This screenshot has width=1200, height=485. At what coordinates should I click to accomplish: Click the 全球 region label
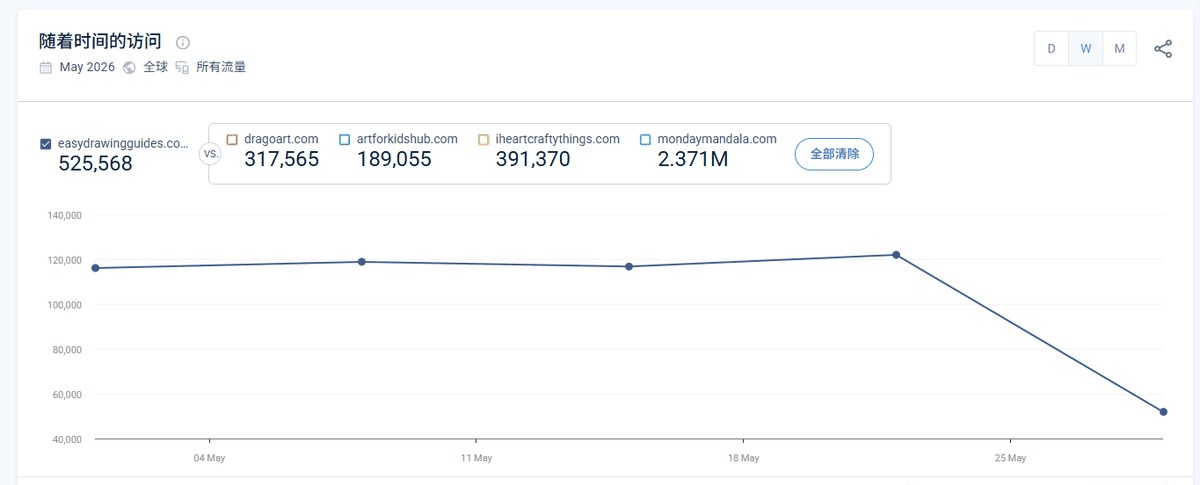(x=155, y=68)
